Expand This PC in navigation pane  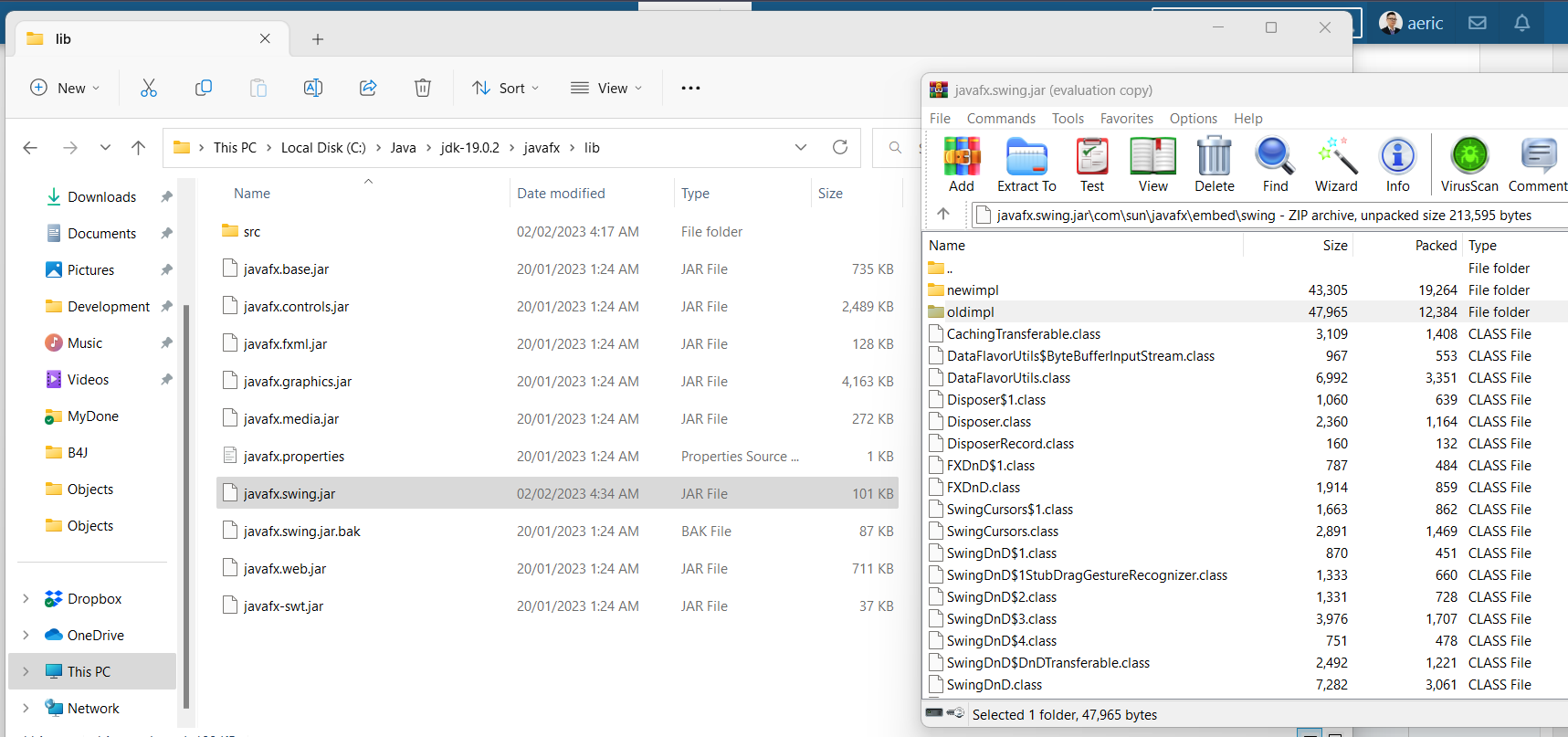point(26,671)
